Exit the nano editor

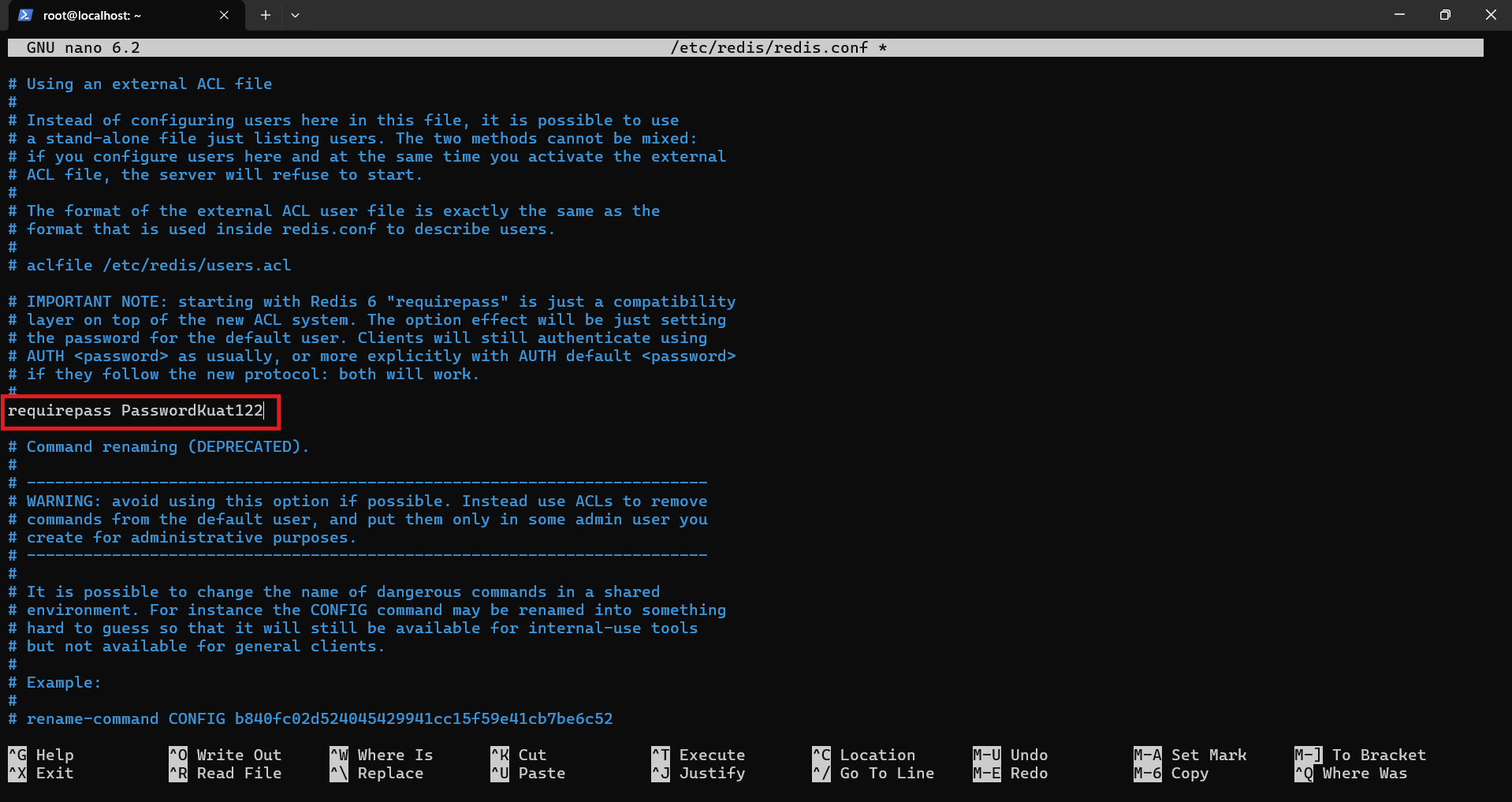[x=41, y=773]
